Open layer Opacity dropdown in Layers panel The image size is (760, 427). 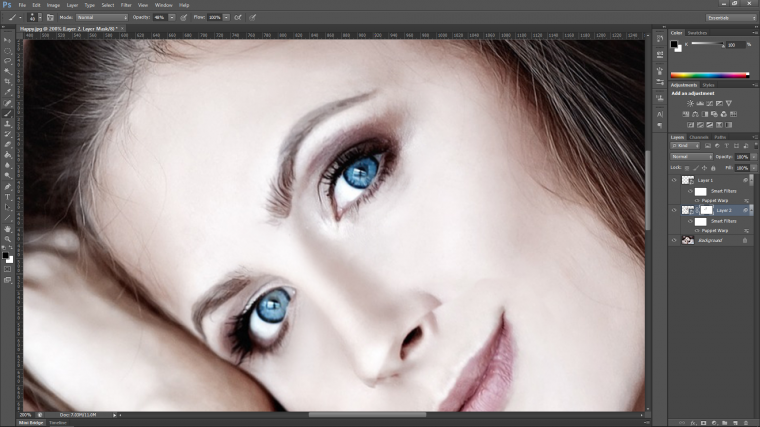pyautogui.click(x=754, y=157)
